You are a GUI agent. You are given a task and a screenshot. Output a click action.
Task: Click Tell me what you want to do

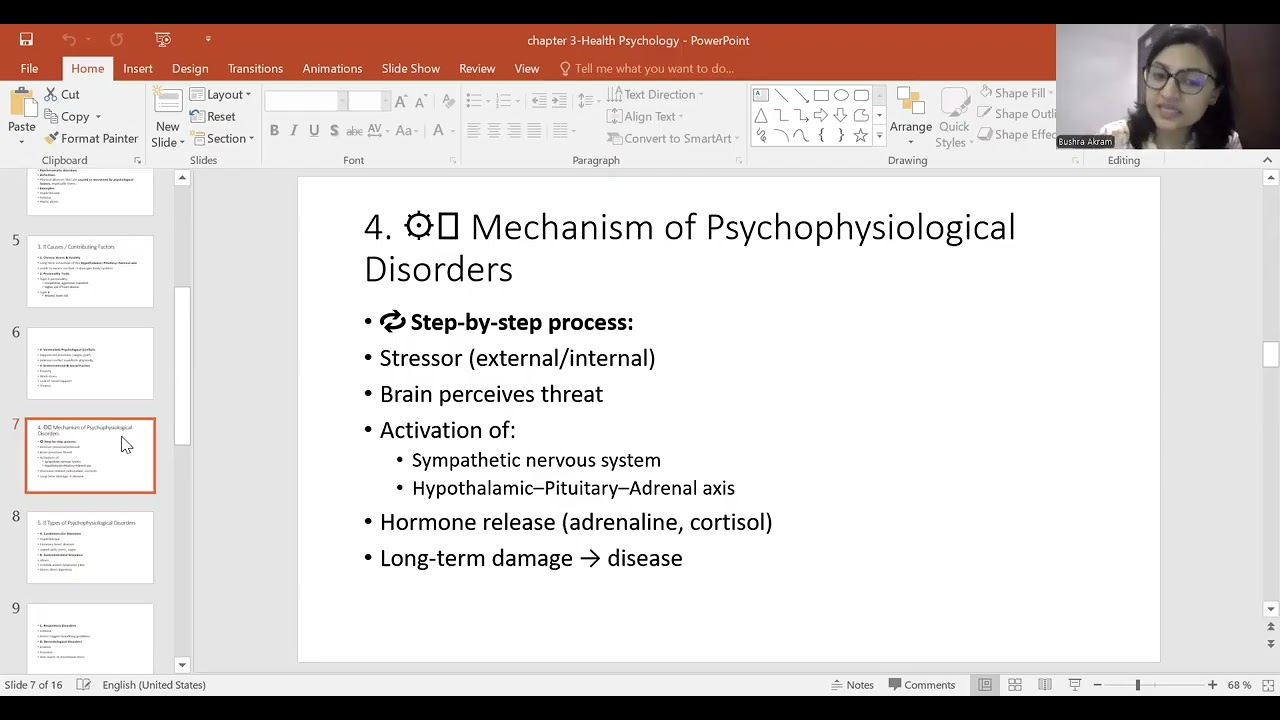647,68
